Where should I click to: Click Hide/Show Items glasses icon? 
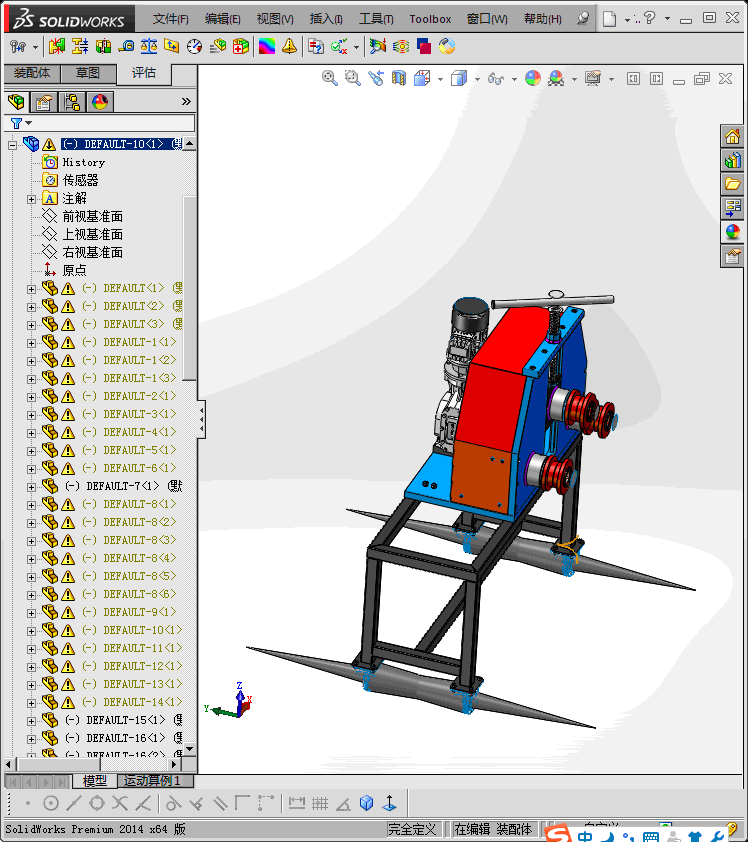(496, 79)
